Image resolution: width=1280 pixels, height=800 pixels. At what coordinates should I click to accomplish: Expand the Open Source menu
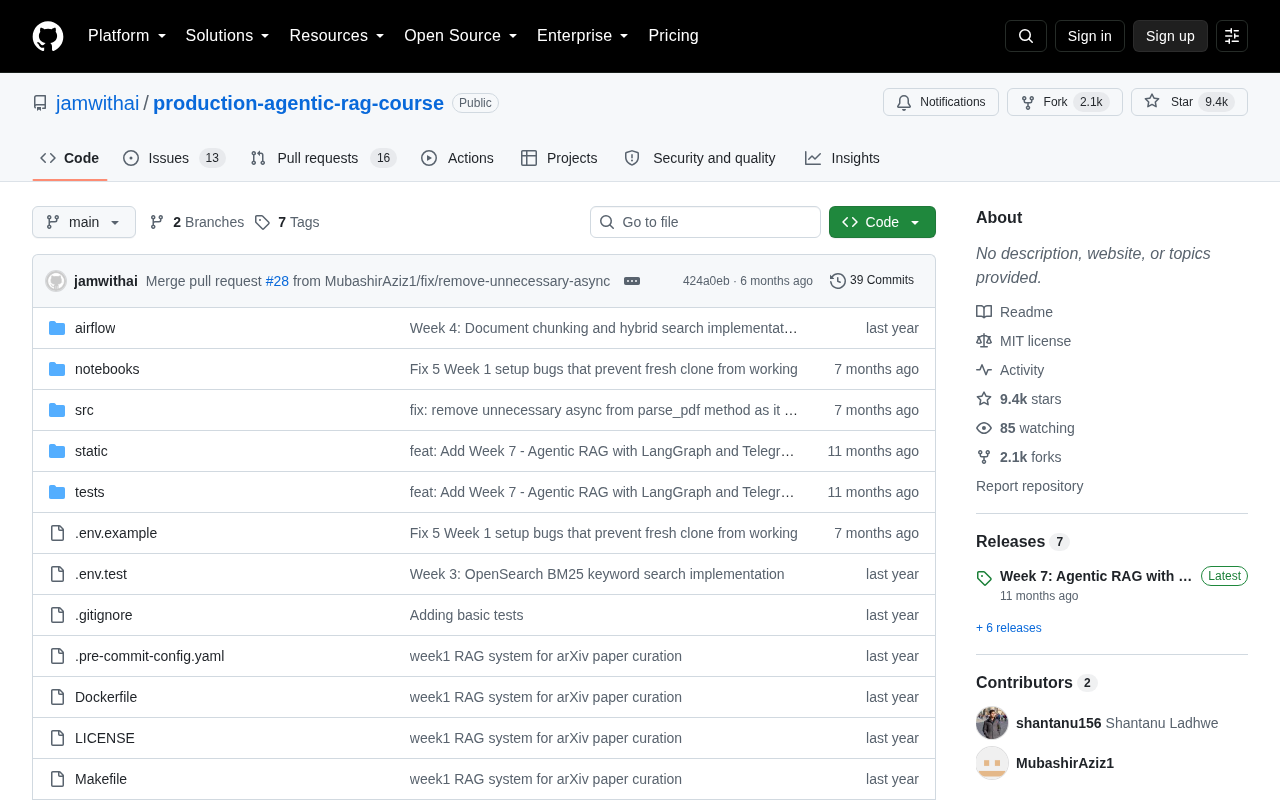pos(461,36)
